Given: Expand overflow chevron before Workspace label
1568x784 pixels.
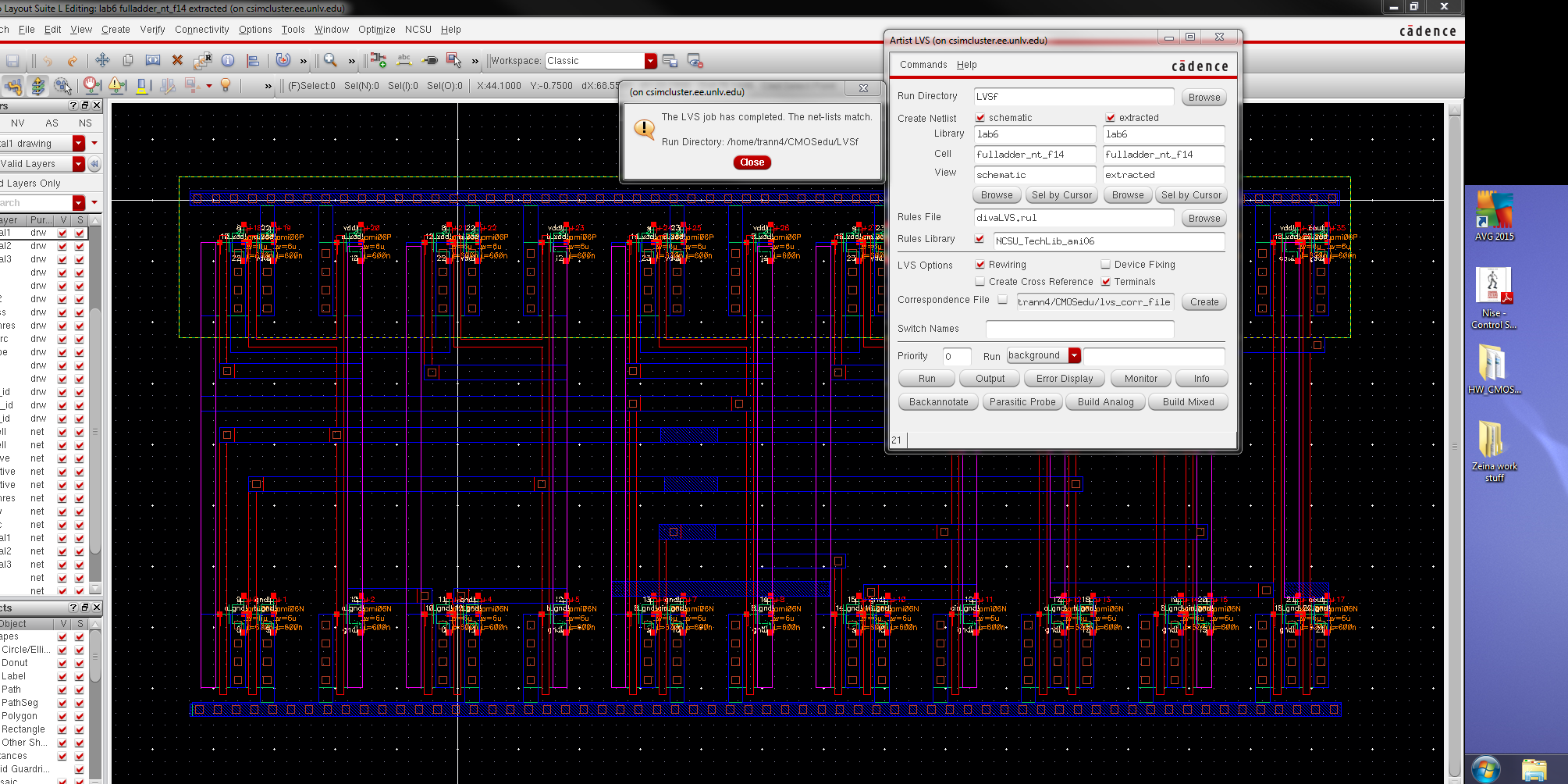Looking at the screenshot, I should tap(475, 61).
